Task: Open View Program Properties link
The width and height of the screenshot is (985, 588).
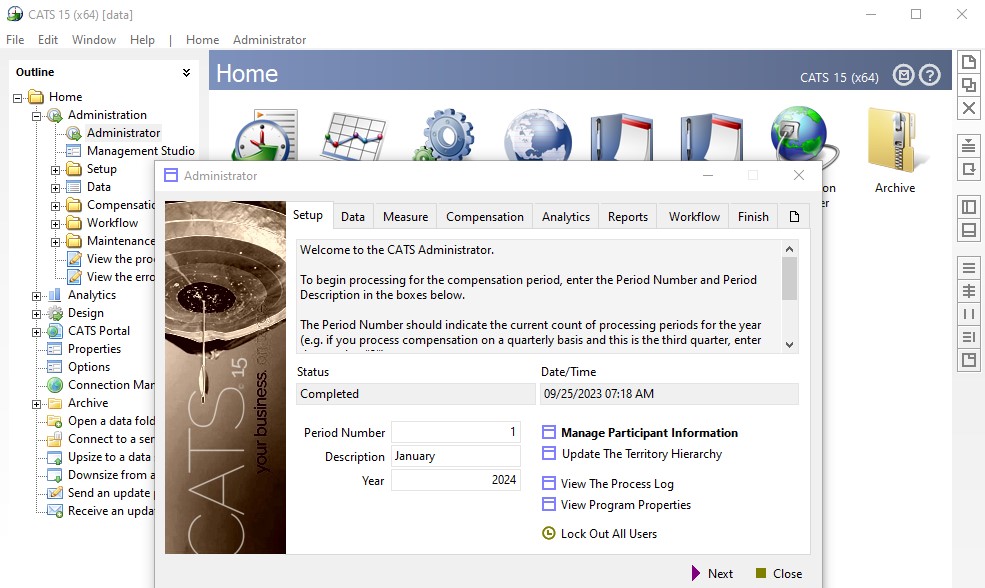Action: coord(616,504)
